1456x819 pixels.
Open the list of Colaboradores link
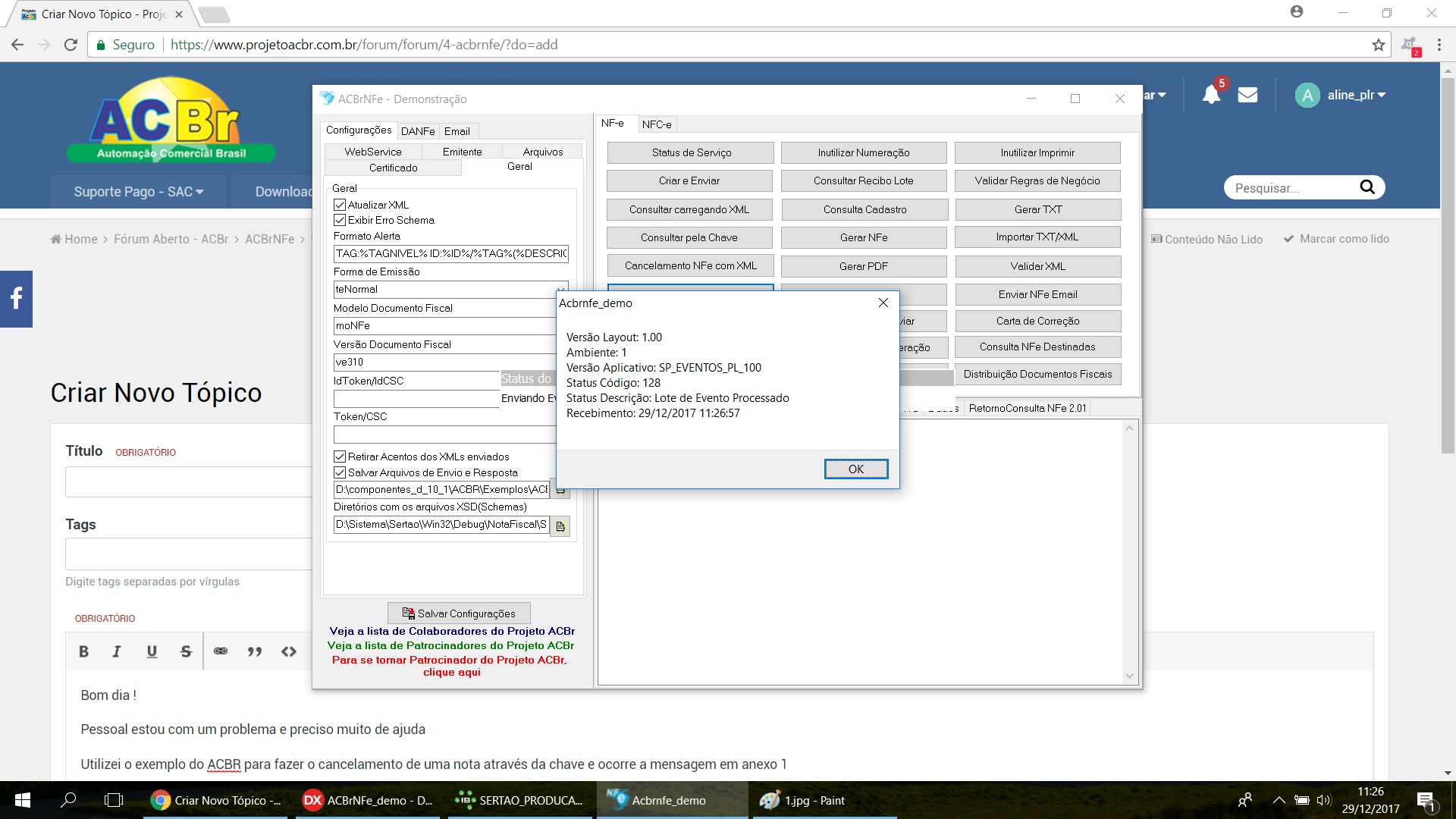[452, 631]
